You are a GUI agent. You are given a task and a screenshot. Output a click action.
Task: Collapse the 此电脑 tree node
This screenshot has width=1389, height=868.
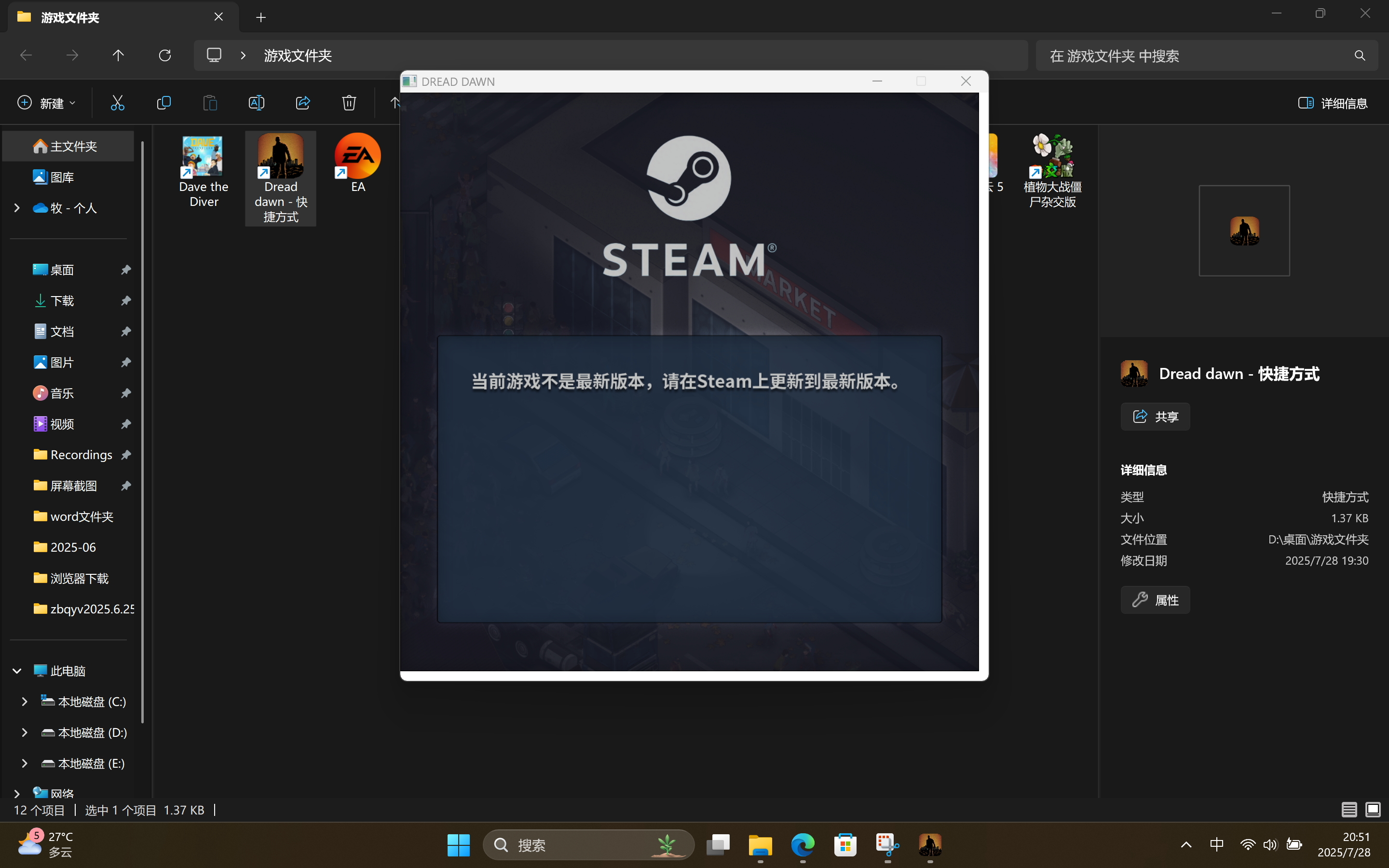pos(17,670)
